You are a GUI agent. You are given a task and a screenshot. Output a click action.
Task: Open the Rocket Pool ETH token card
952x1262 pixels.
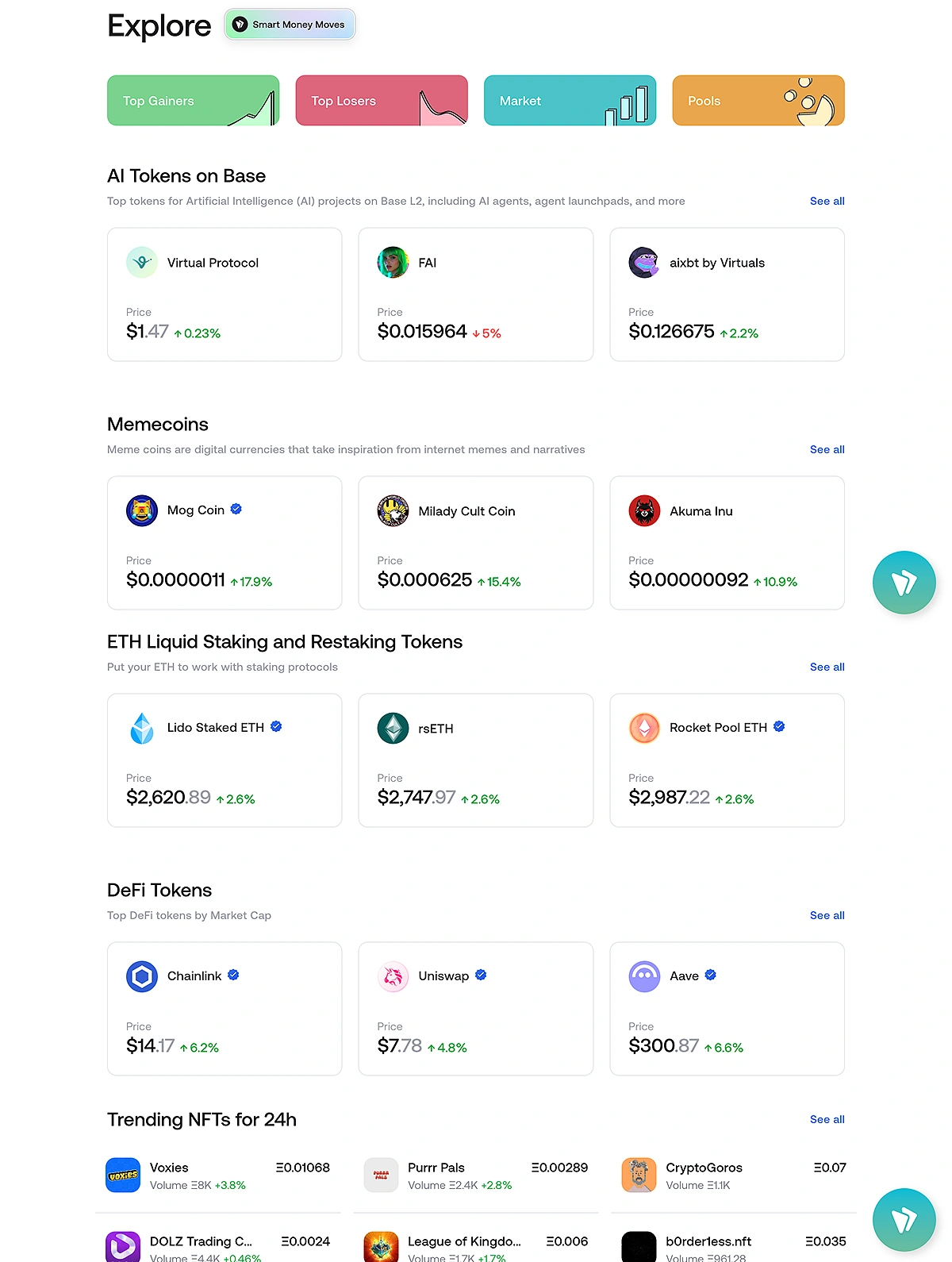pos(727,760)
